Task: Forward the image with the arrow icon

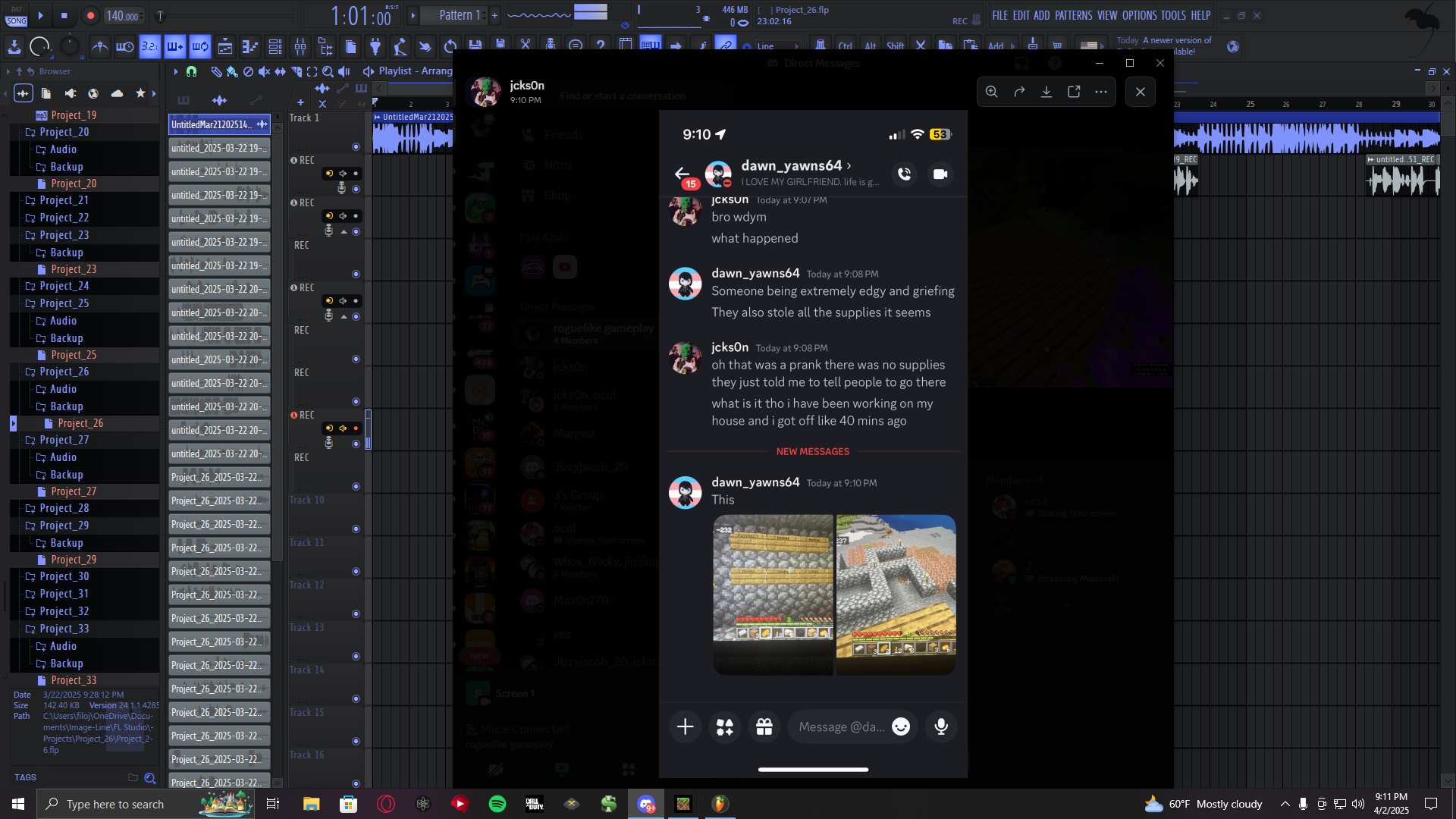Action: click(1019, 92)
